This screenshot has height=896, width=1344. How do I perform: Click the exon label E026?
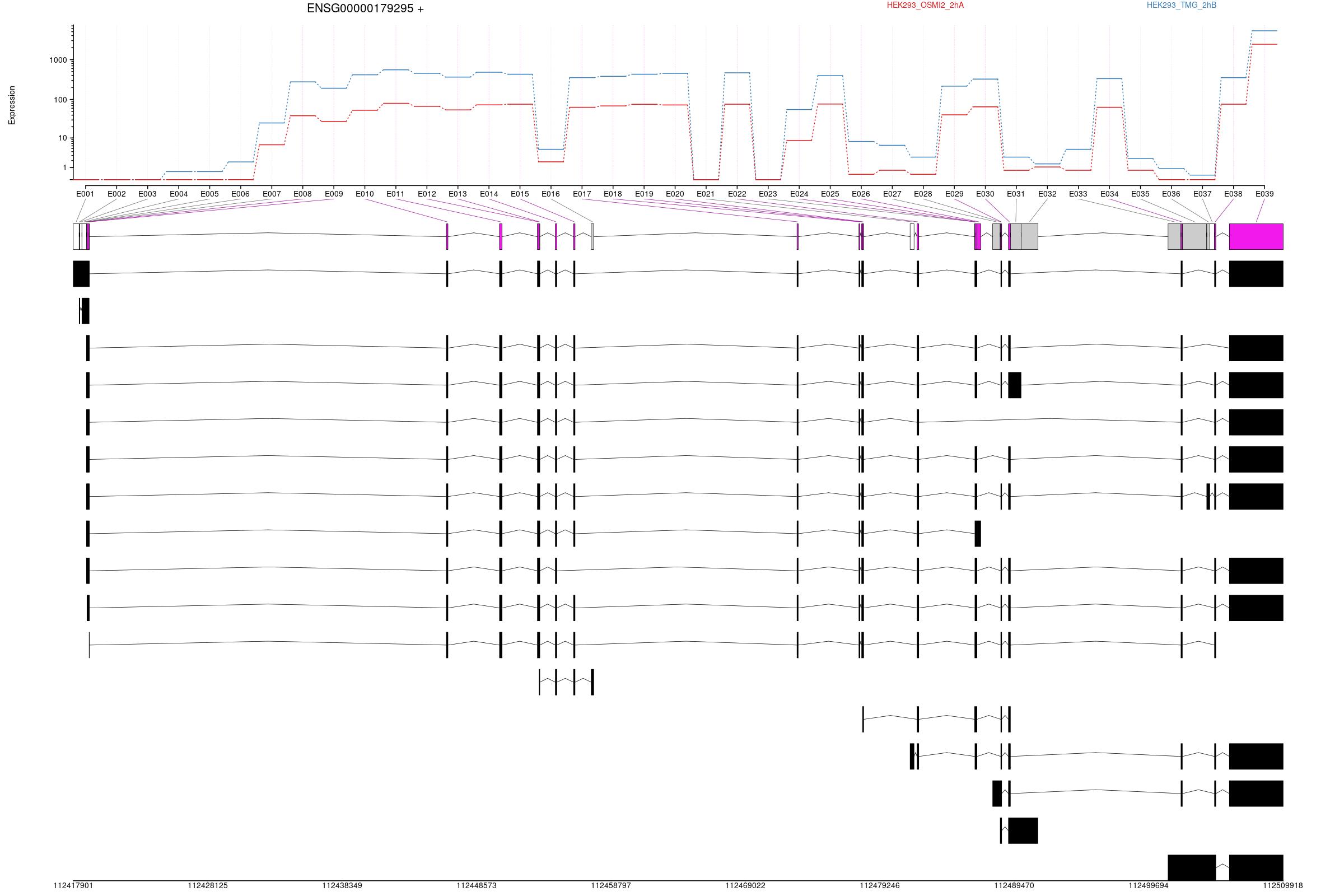click(x=861, y=194)
